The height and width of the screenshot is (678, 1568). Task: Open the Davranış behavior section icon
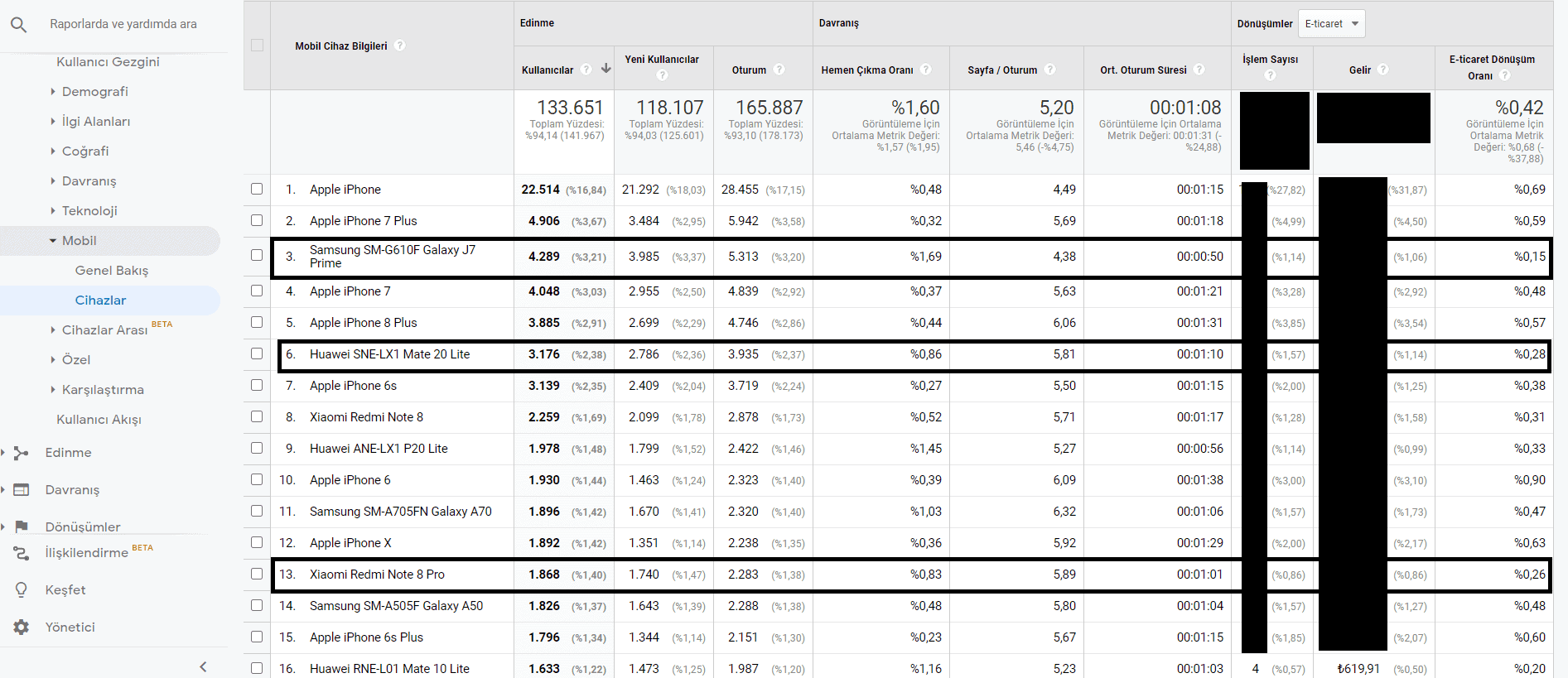pos(22,490)
